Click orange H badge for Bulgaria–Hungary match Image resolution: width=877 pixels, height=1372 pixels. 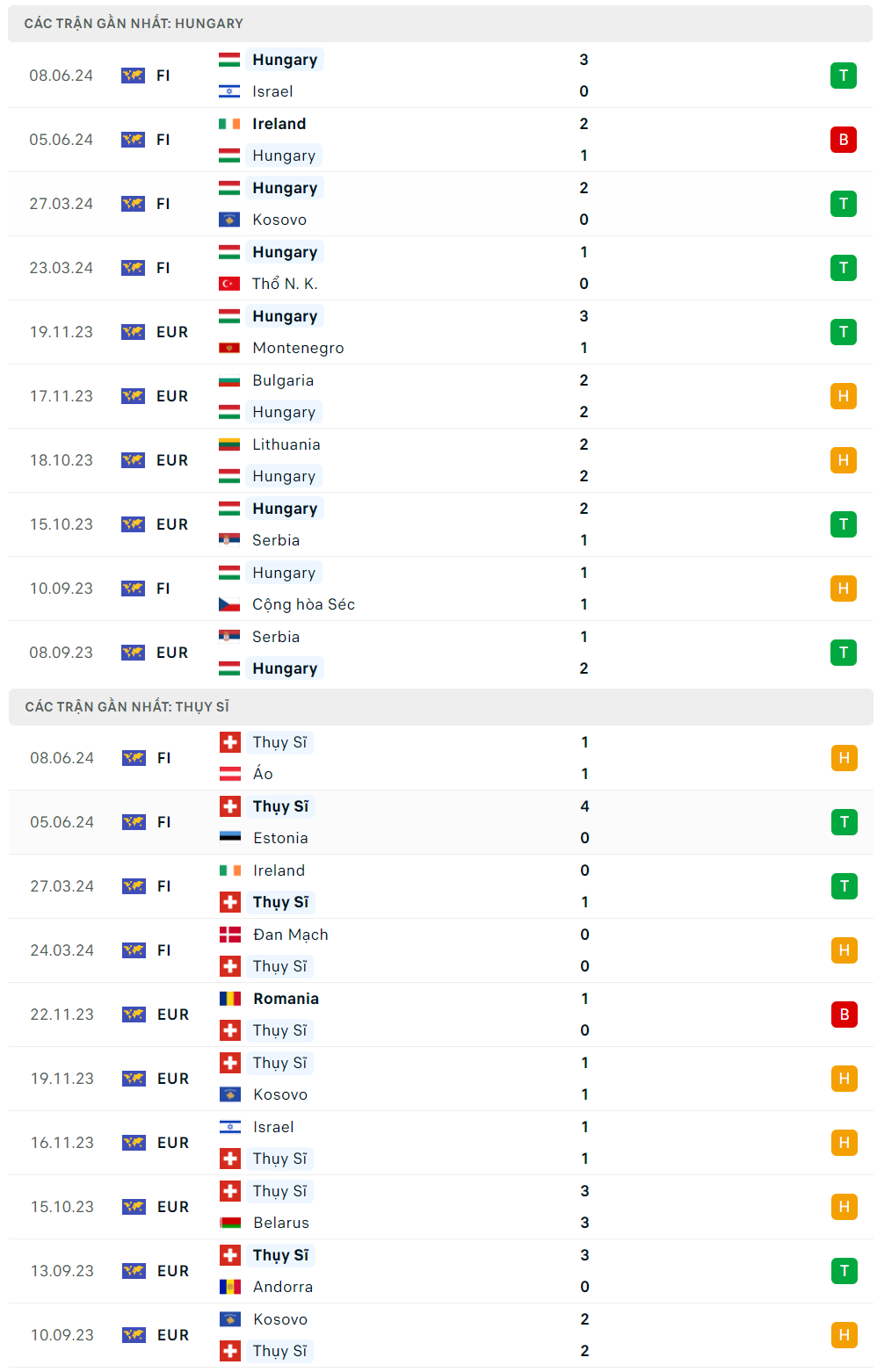843,396
